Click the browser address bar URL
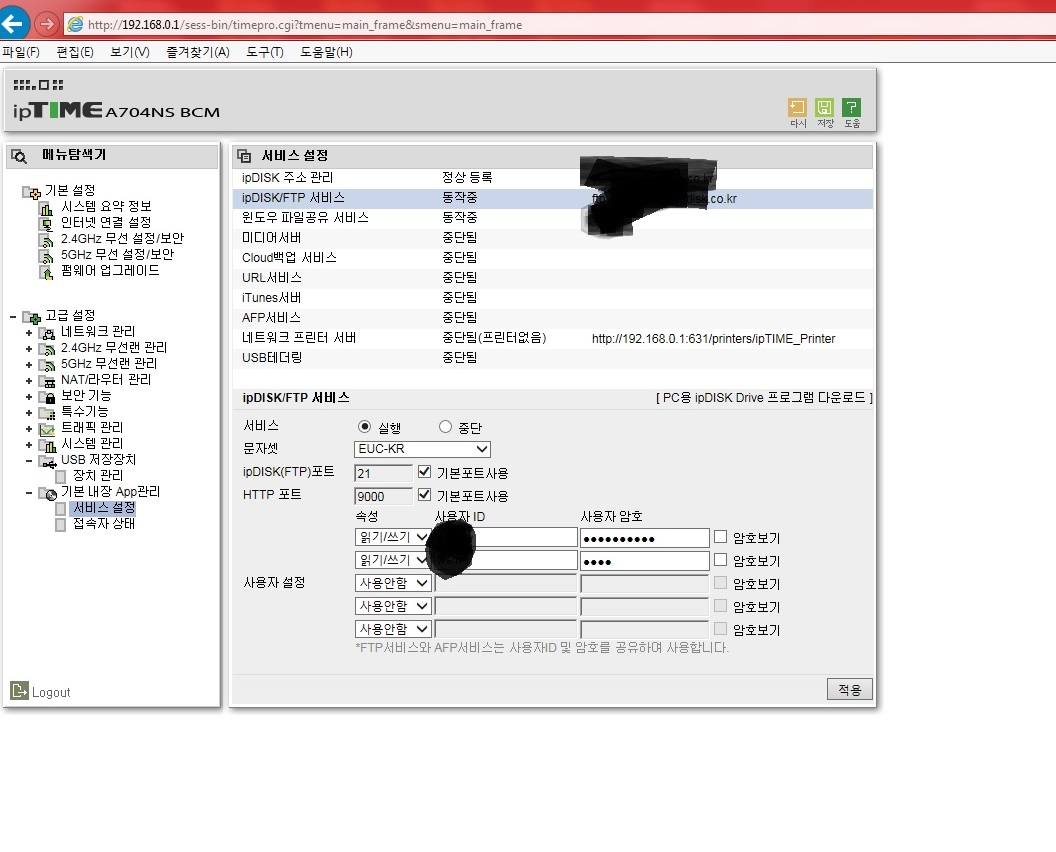The image size is (1056, 852). [305, 25]
